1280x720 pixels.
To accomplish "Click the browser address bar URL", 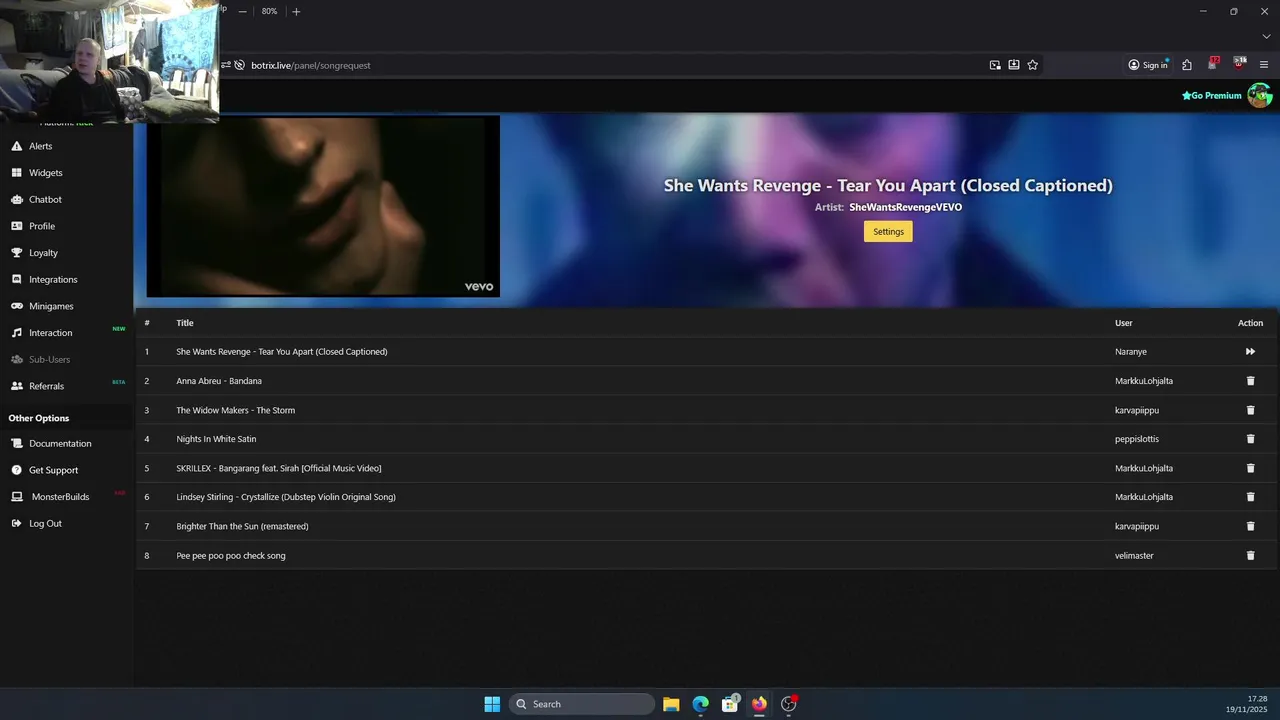I will point(310,65).
